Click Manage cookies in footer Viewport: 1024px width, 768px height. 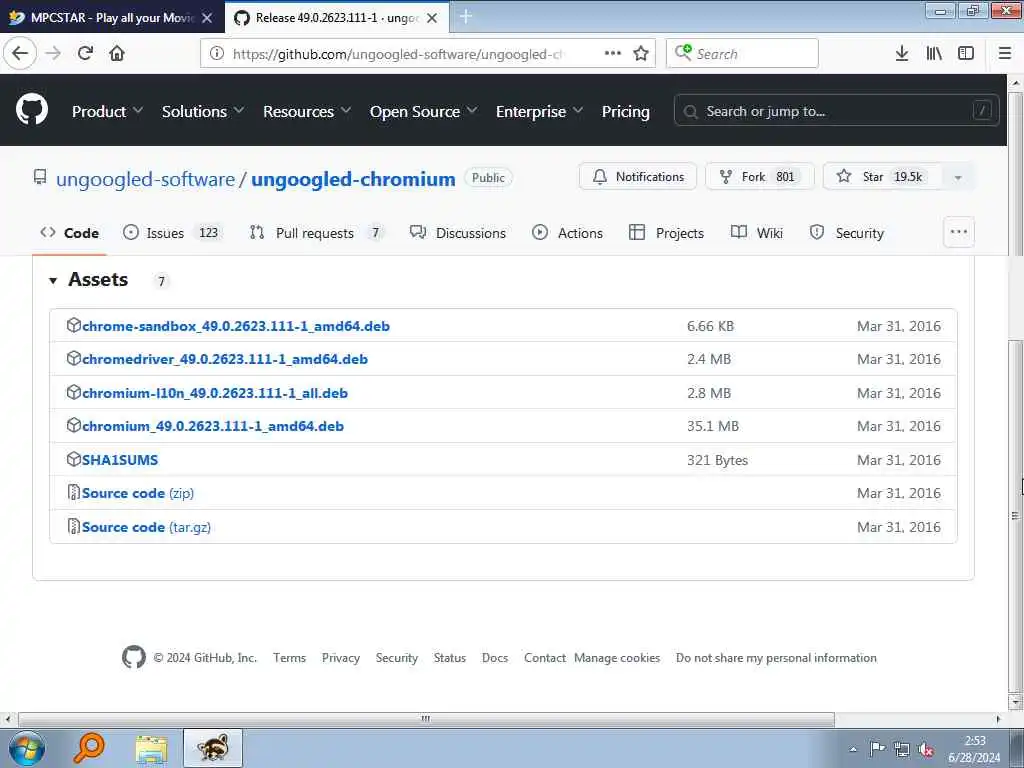click(x=617, y=658)
